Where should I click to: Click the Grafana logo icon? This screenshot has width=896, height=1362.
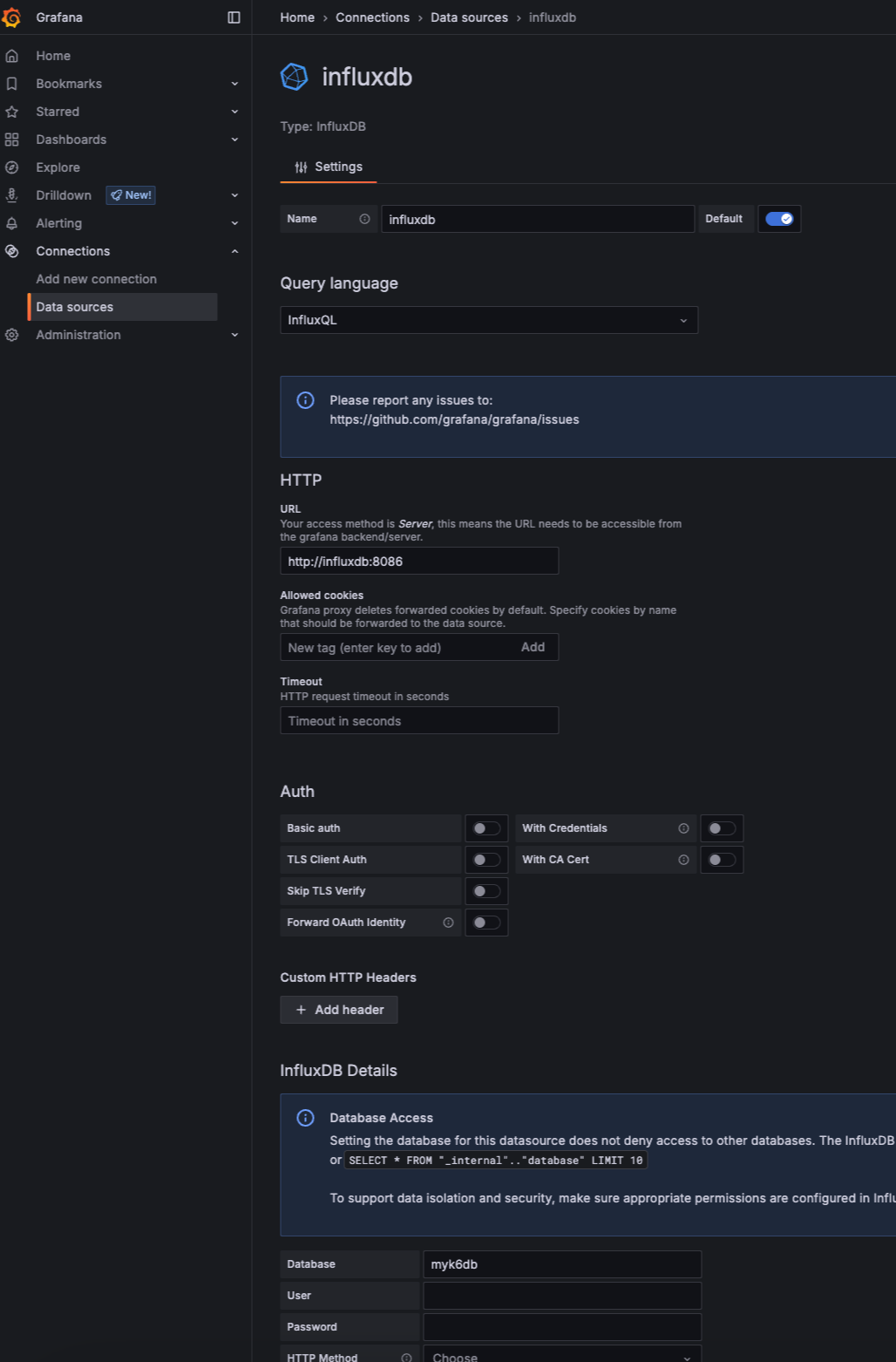click(11, 17)
